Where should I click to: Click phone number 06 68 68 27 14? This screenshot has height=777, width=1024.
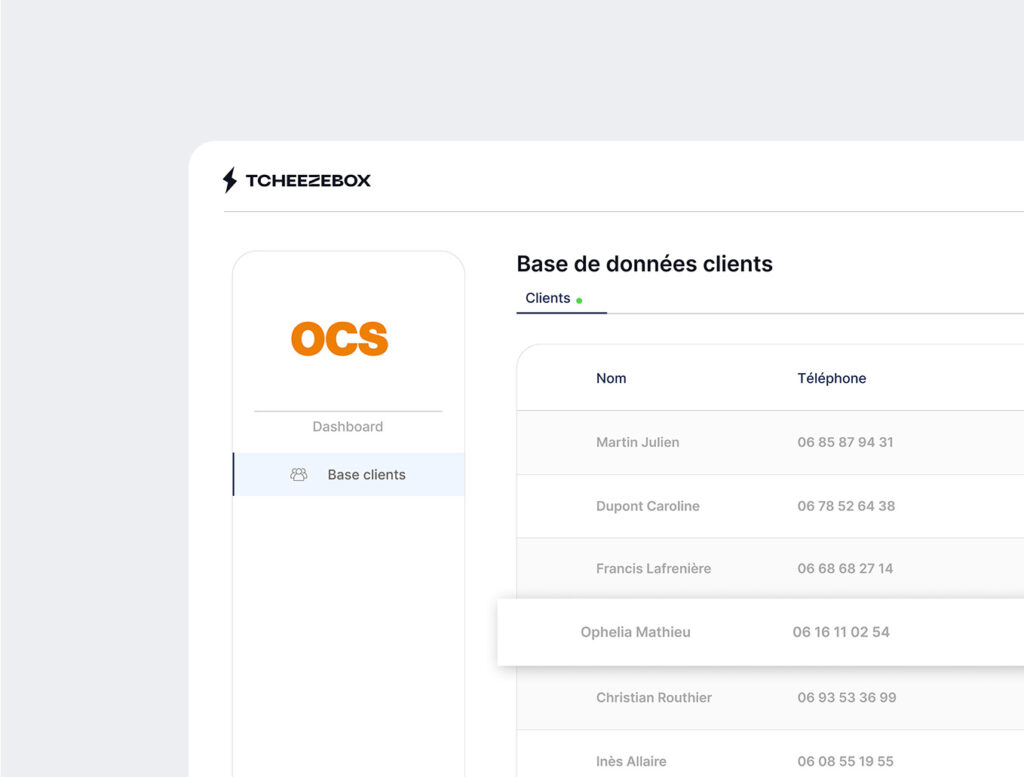[845, 568]
